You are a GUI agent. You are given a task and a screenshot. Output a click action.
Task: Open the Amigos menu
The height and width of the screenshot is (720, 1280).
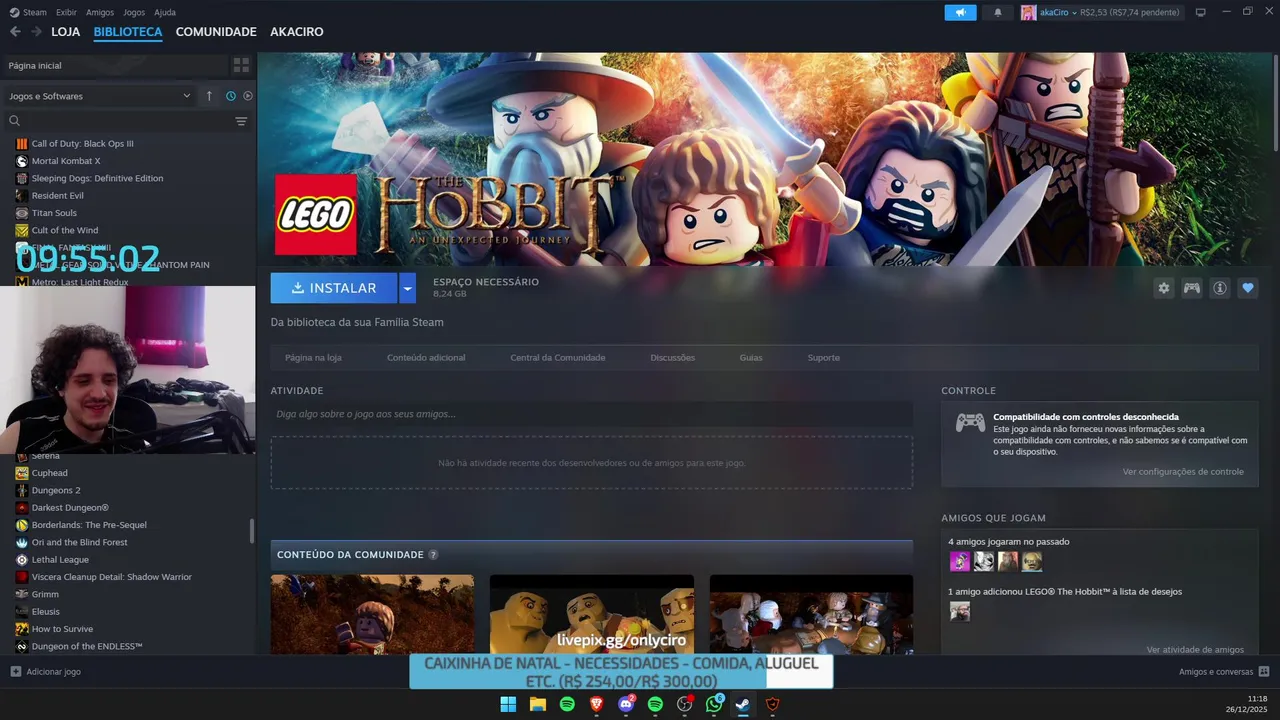[x=100, y=12]
